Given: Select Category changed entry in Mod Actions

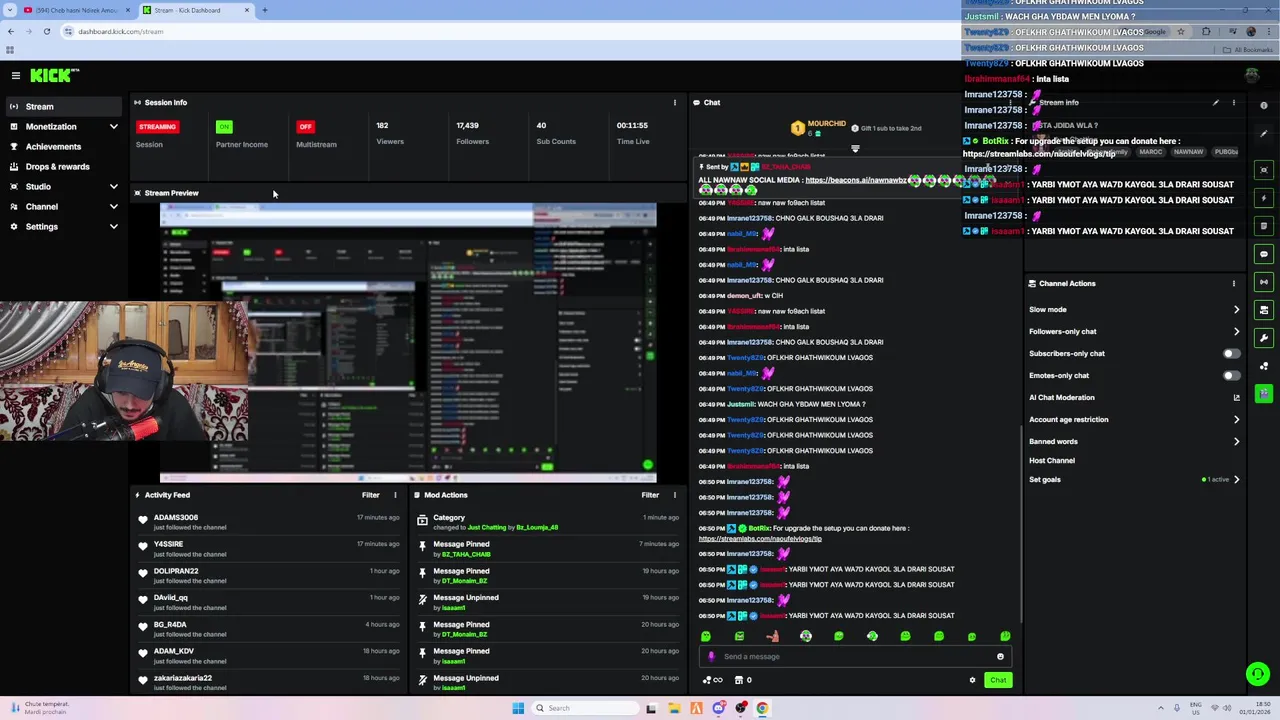Looking at the screenshot, I should coord(548,522).
